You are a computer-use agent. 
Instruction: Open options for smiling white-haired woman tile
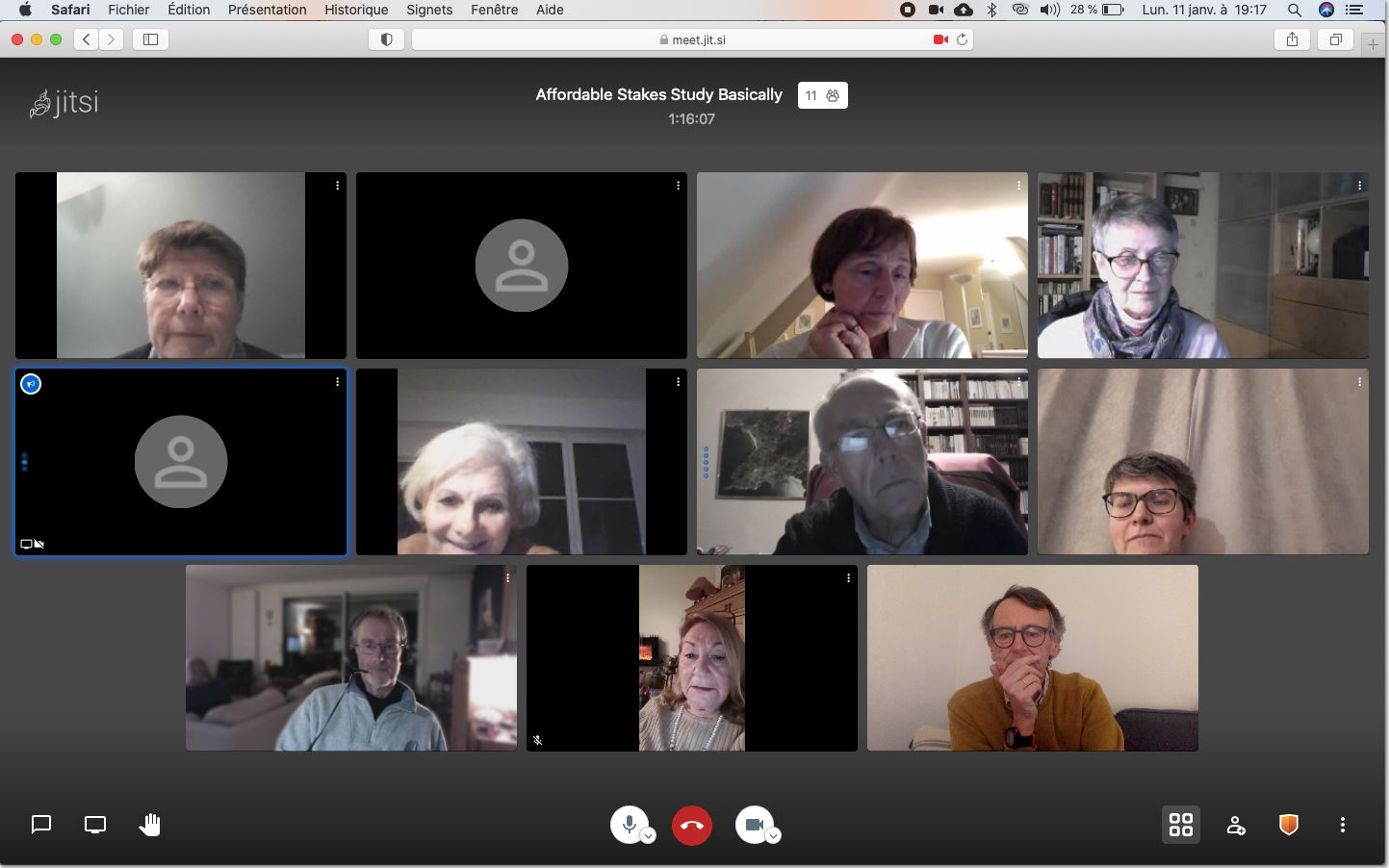coord(678,382)
